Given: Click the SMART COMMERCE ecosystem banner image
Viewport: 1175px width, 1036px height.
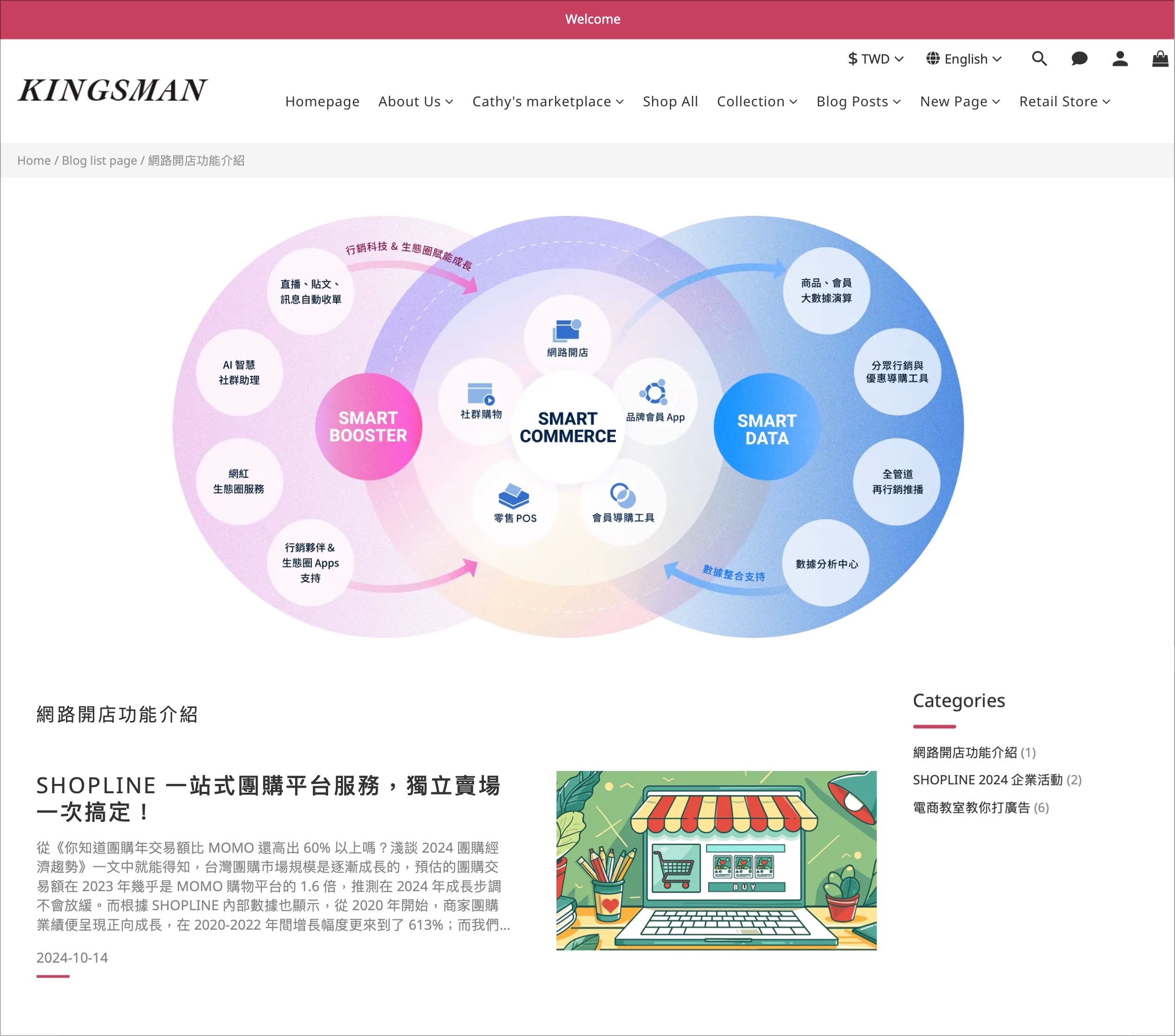Looking at the screenshot, I should pos(568,427).
